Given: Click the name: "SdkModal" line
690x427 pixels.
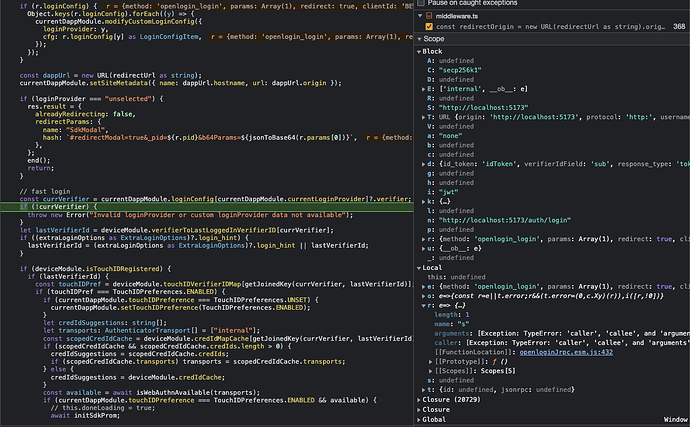Looking at the screenshot, I should click(x=75, y=130).
